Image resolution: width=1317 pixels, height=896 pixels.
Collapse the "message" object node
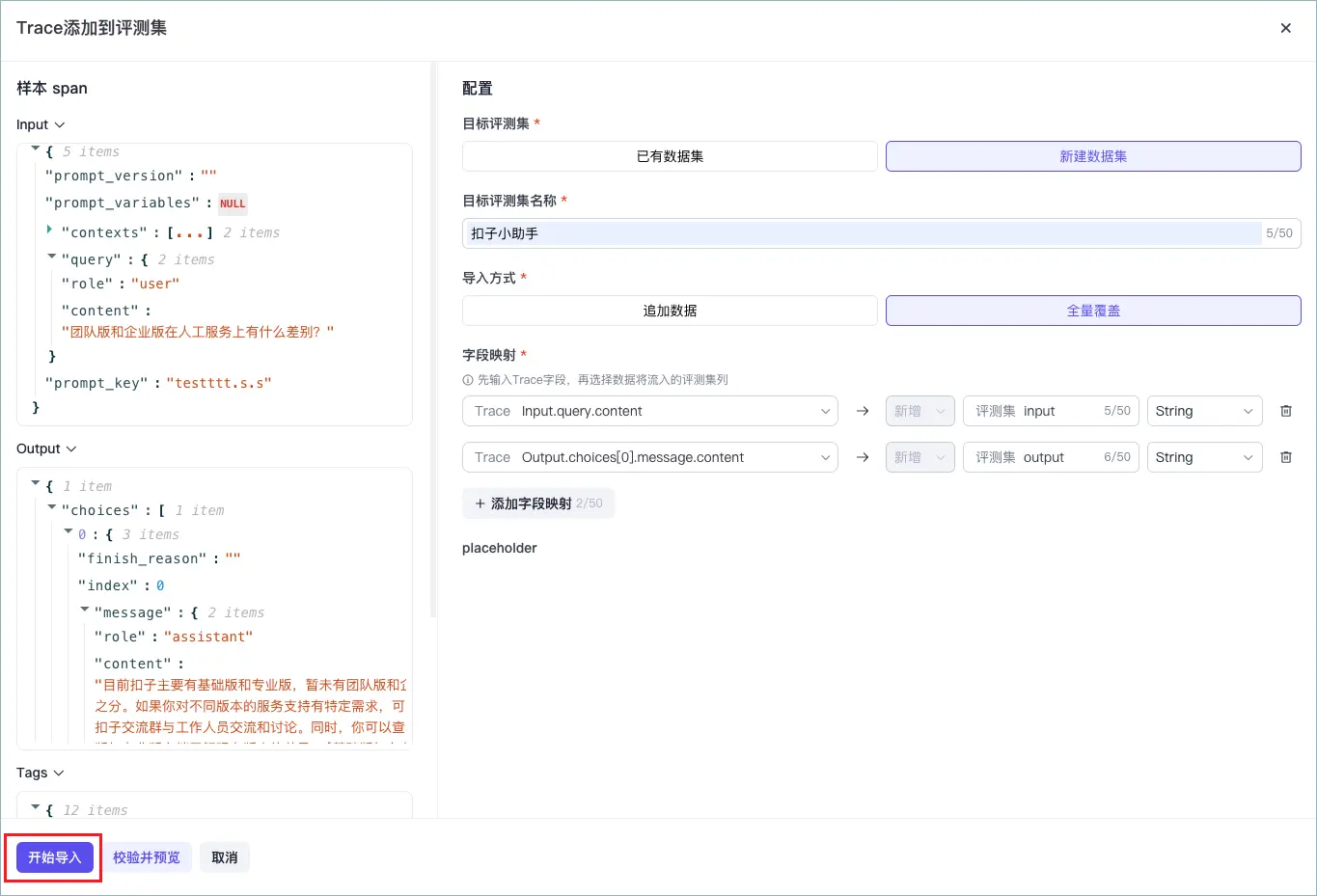(x=85, y=609)
